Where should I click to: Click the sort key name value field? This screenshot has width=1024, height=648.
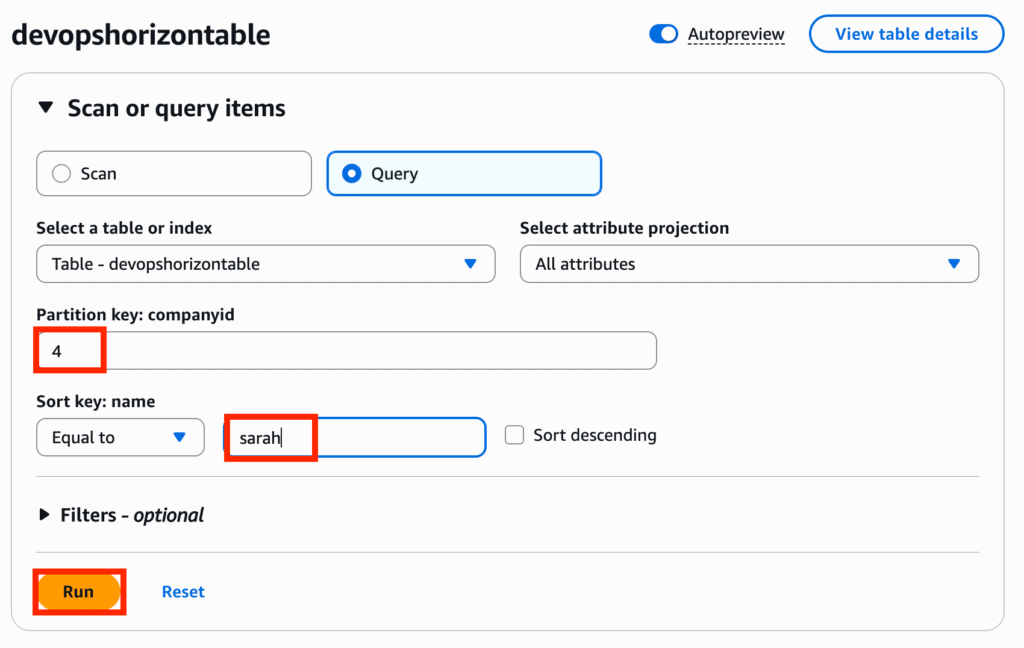click(x=355, y=437)
